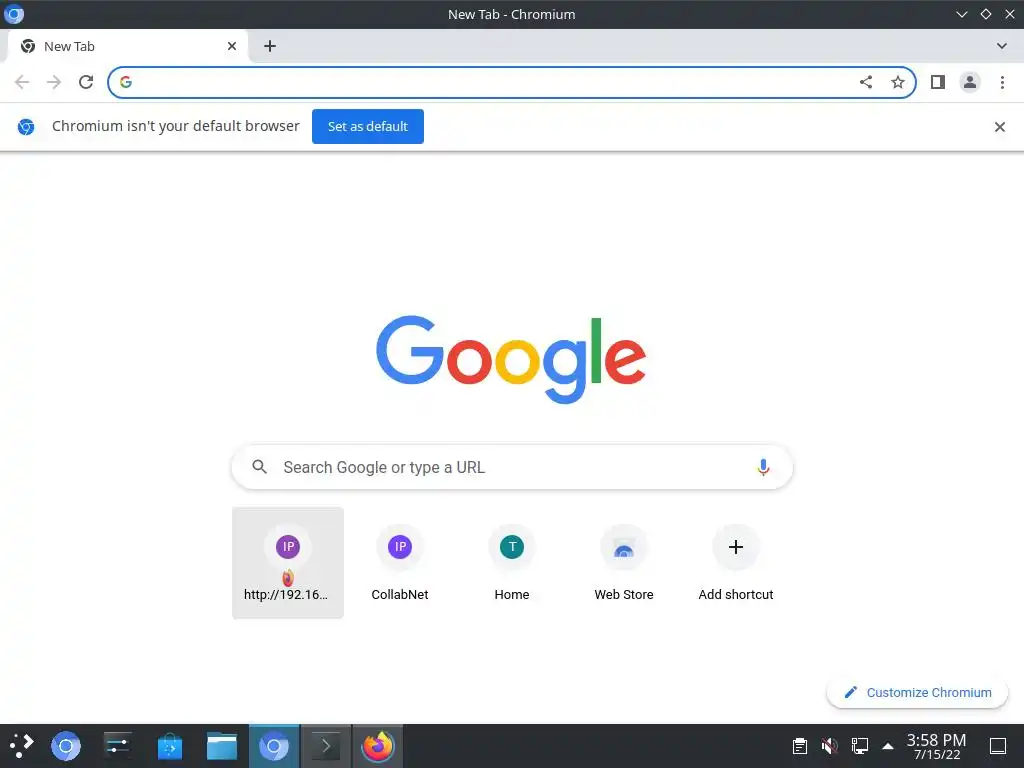Switch to Firefox in taskbar

(378, 746)
